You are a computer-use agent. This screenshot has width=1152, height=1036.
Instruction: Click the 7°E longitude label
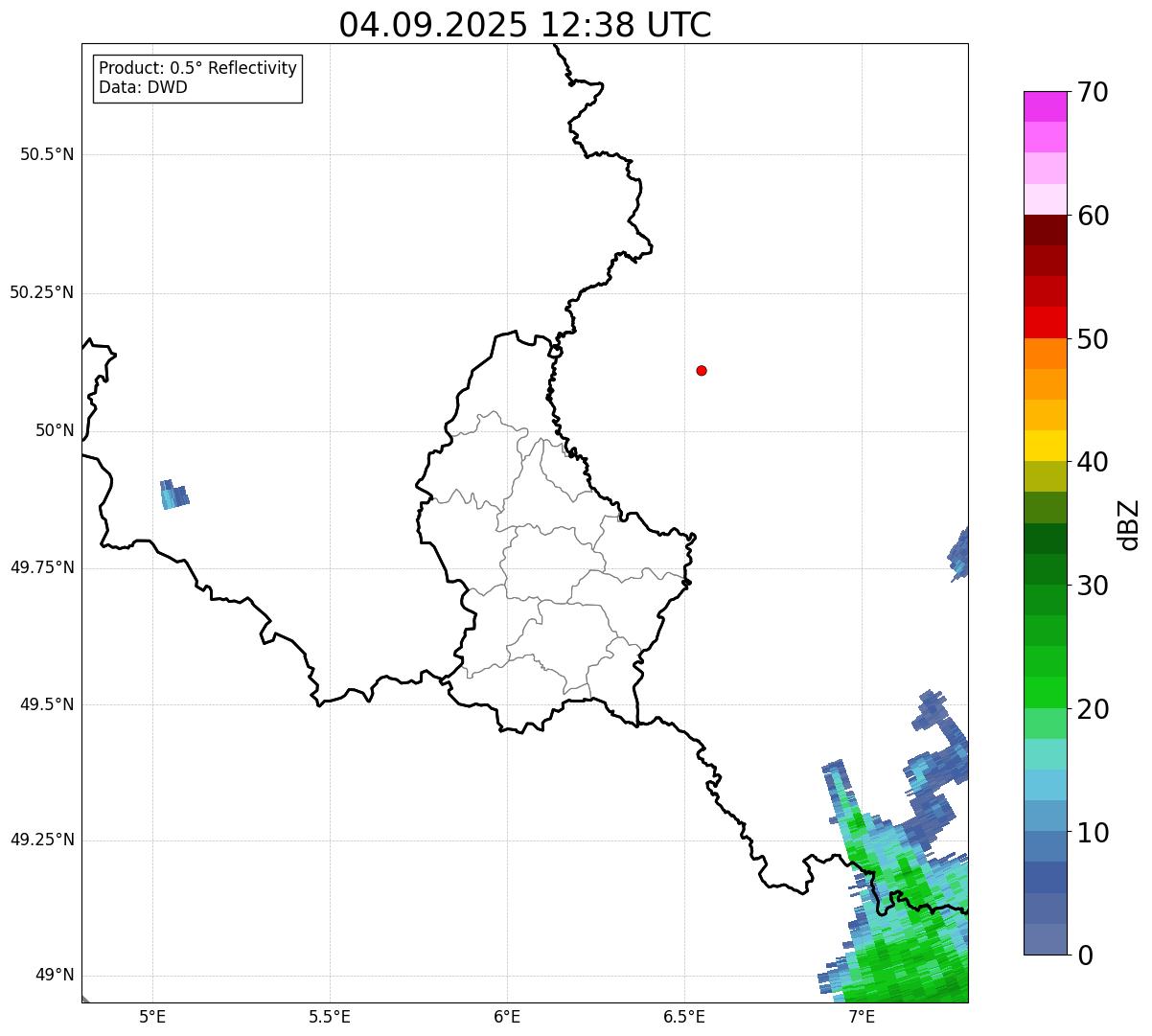tap(862, 1017)
